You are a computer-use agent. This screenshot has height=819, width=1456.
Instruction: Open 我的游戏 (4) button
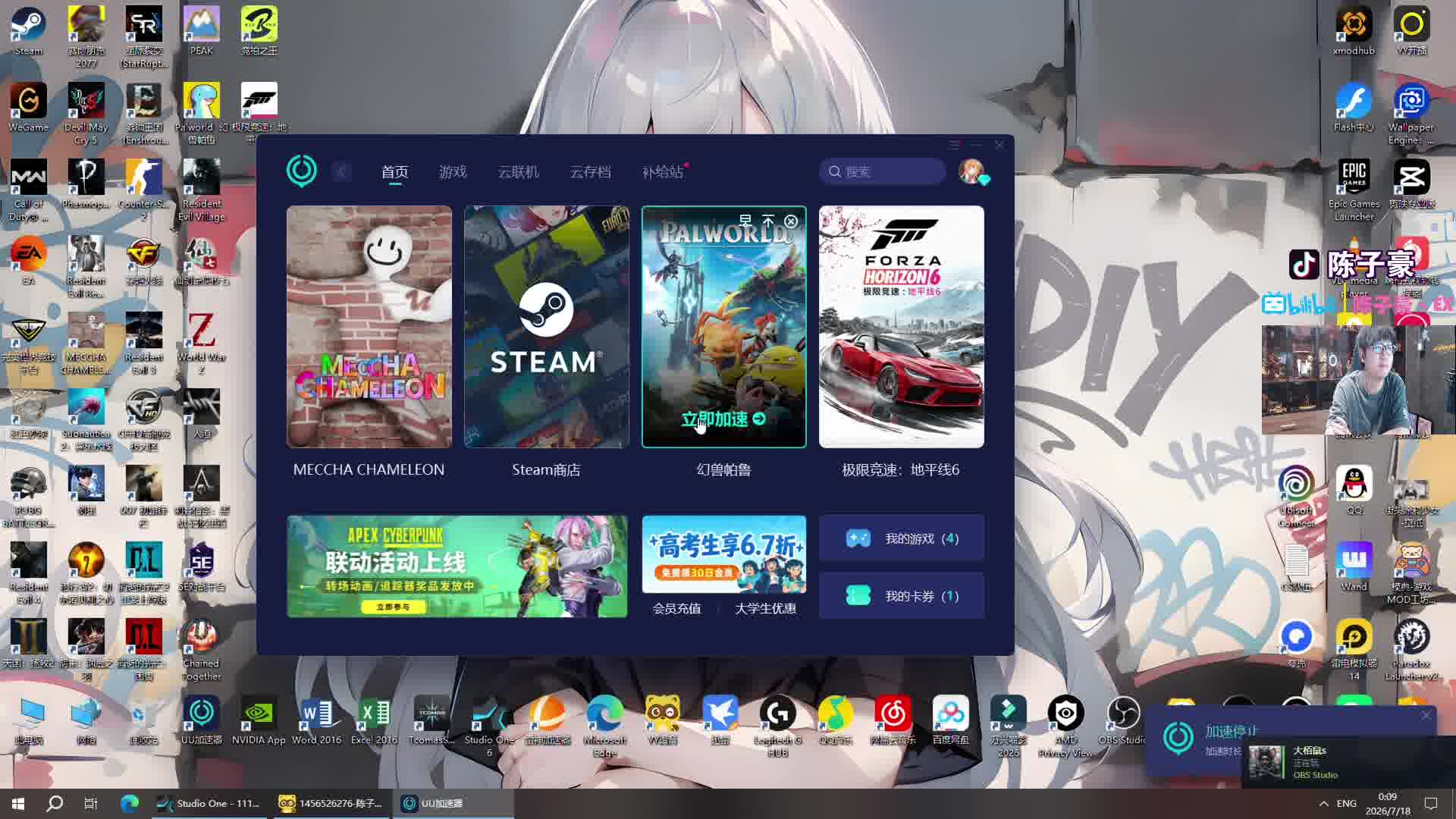click(x=902, y=538)
